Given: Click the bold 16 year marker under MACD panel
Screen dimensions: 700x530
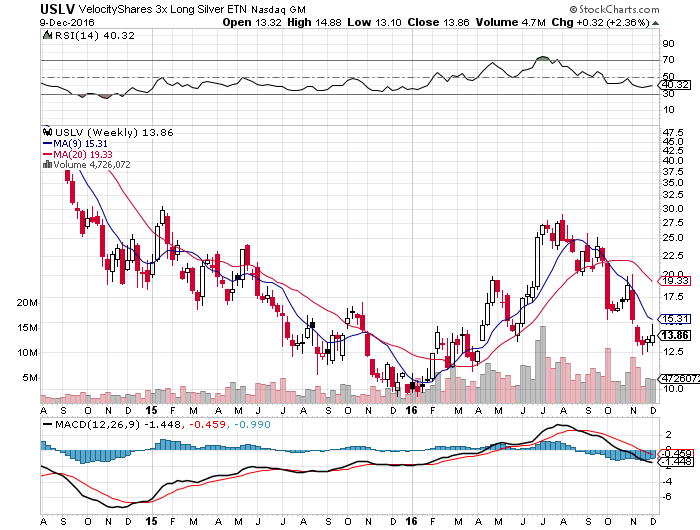Looking at the screenshot, I should point(411,521).
